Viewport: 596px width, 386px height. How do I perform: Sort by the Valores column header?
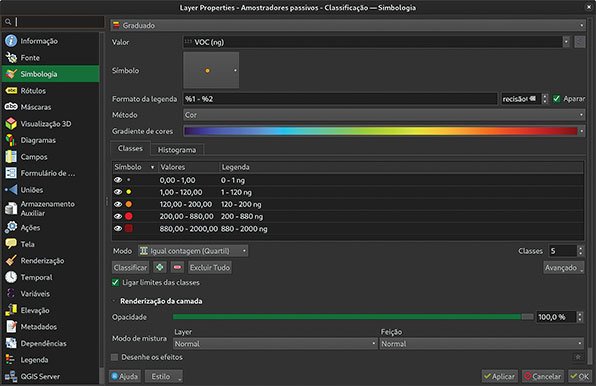pos(189,167)
